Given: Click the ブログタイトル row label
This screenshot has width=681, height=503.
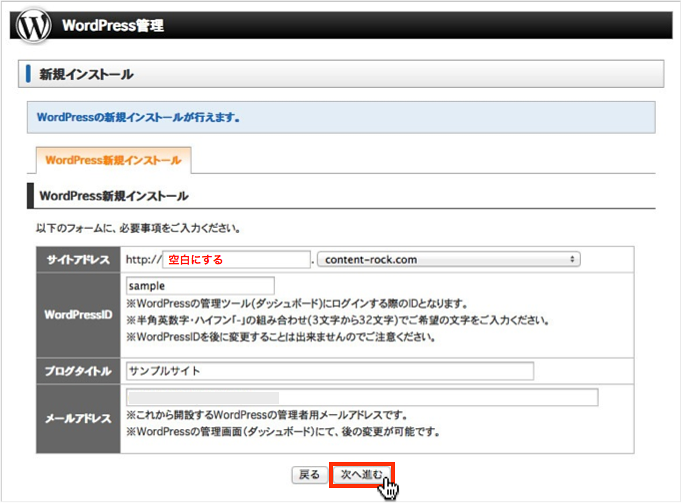Looking at the screenshot, I should tap(78, 371).
